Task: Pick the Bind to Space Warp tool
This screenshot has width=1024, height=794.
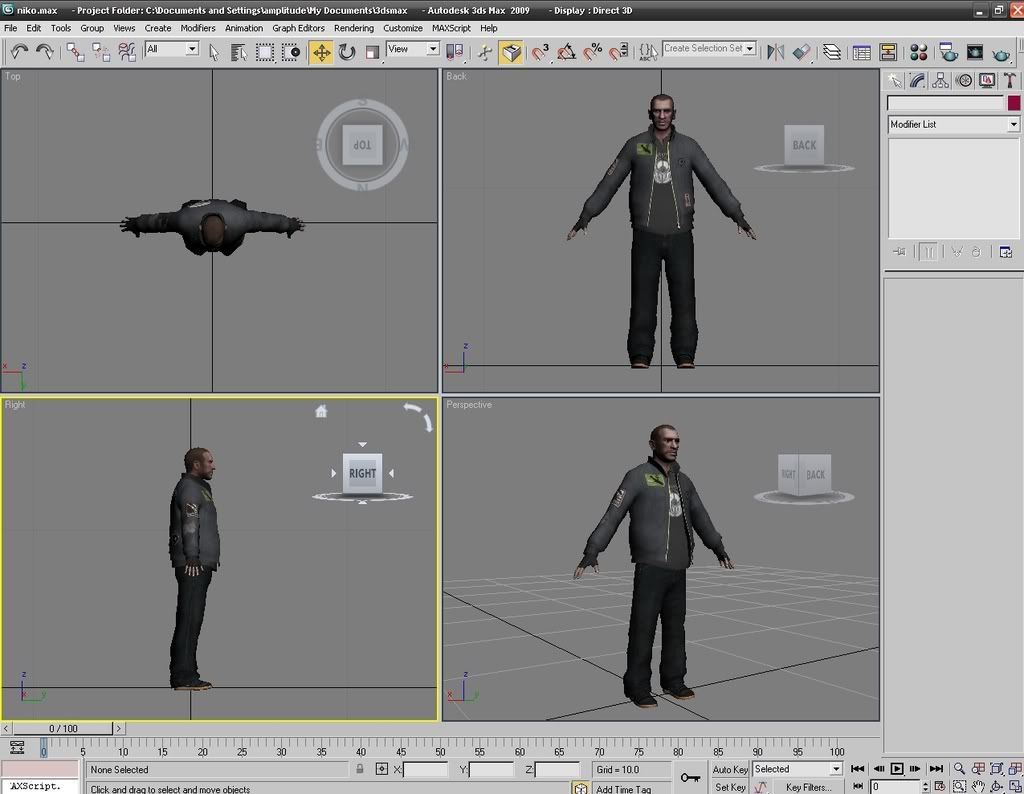Action: [x=127, y=52]
